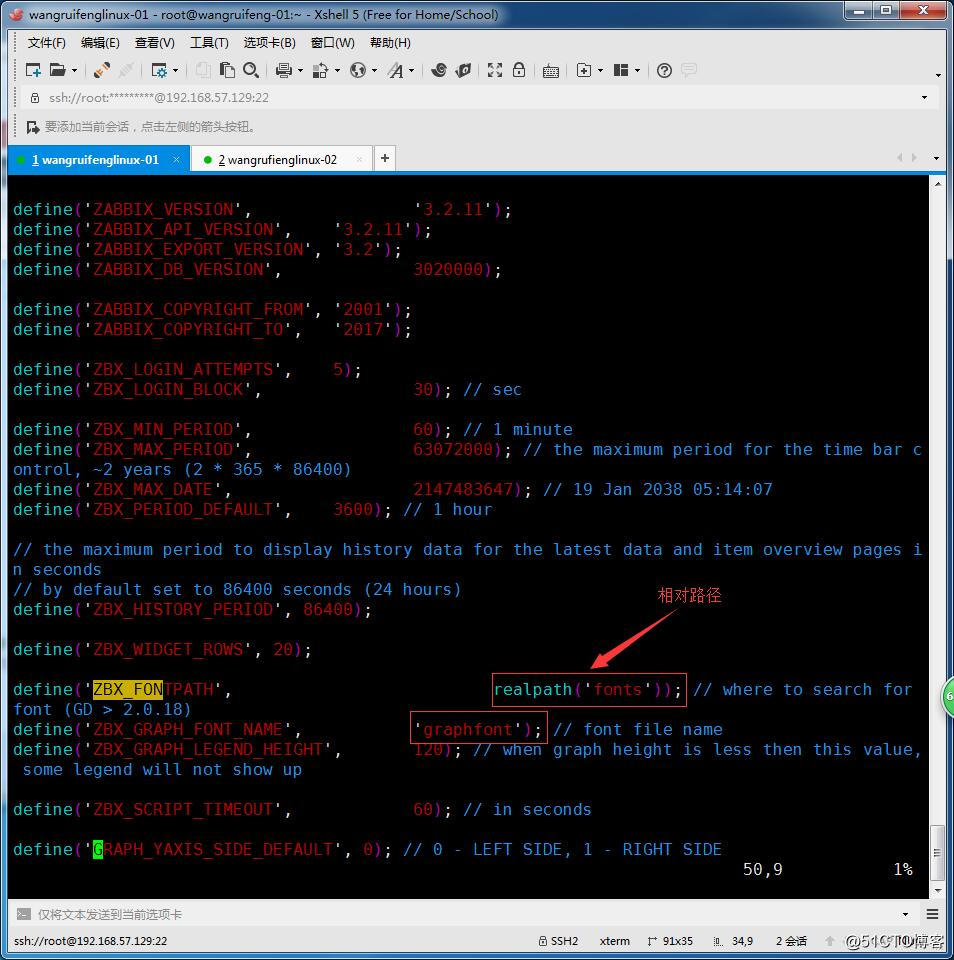Open the 选项卡(B) menu
Image resolution: width=954 pixels, height=960 pixels.
tap(269, 42)
